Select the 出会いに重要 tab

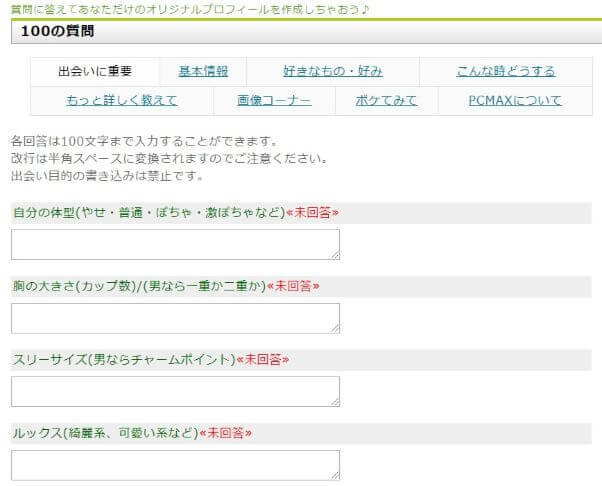coord(95,72)
